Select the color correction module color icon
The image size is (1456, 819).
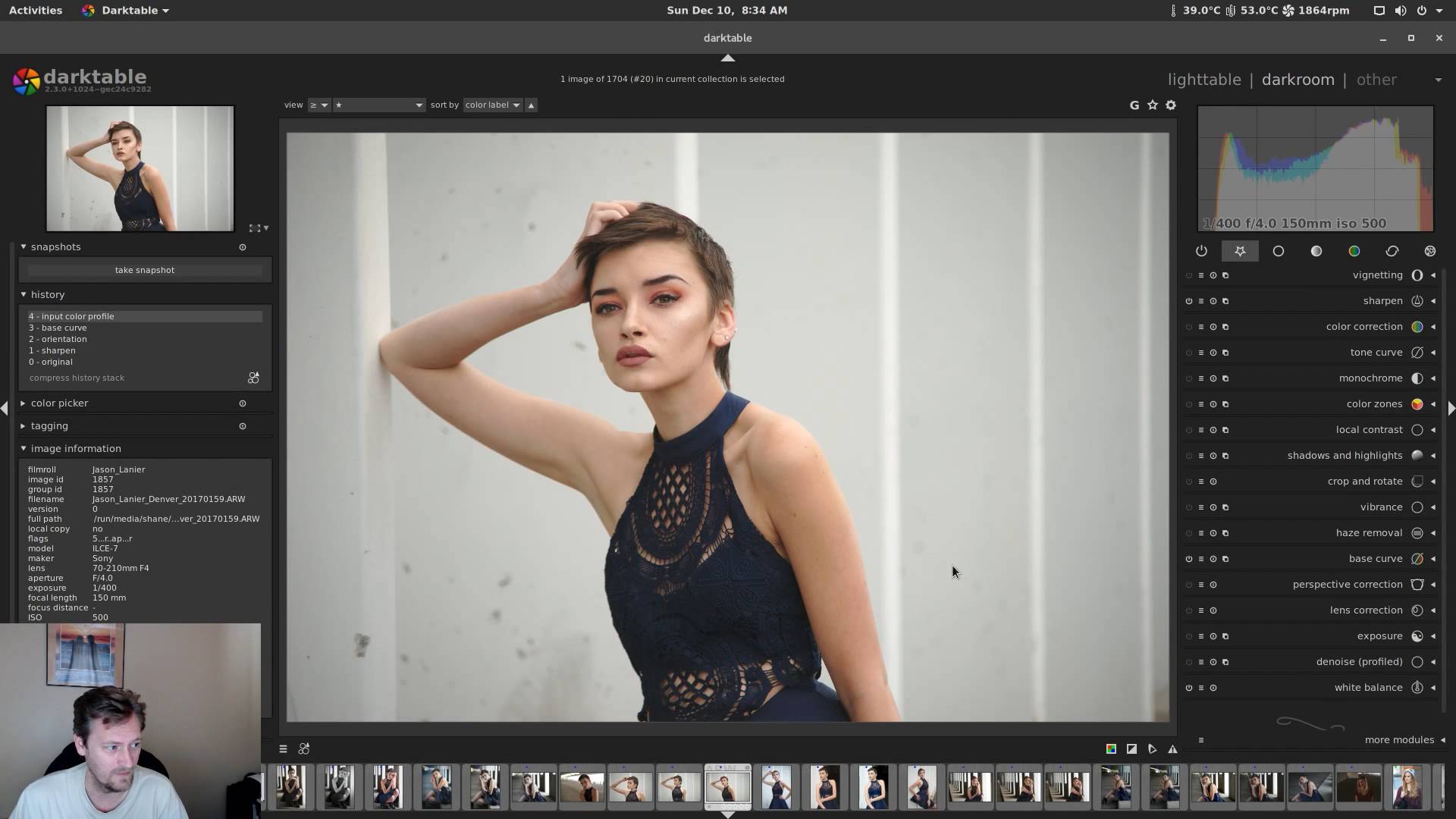(x=1417, y=327)
